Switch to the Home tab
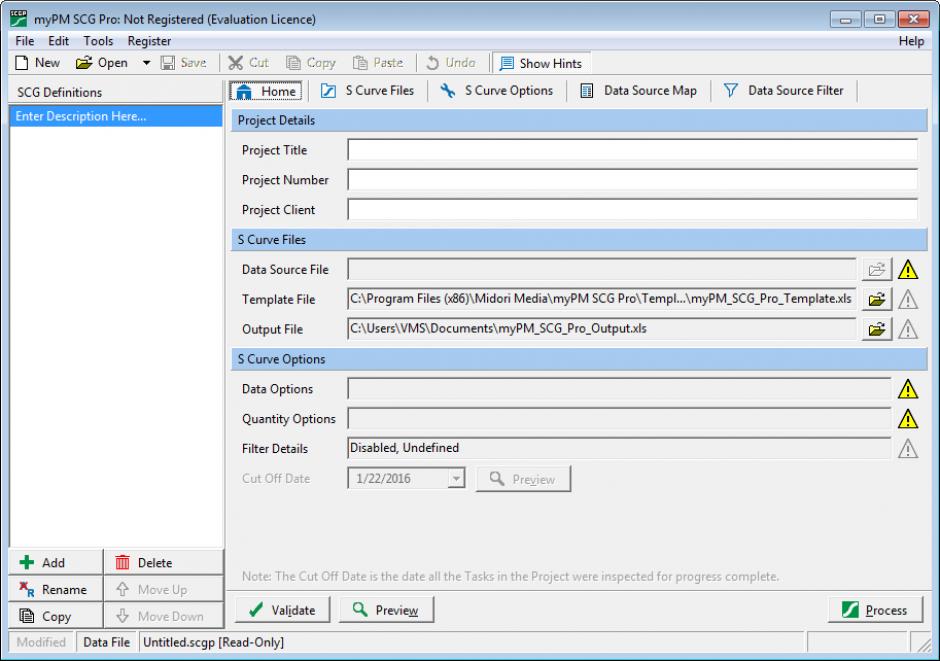Screen dimensions: 940x661 tap(267, 91)
